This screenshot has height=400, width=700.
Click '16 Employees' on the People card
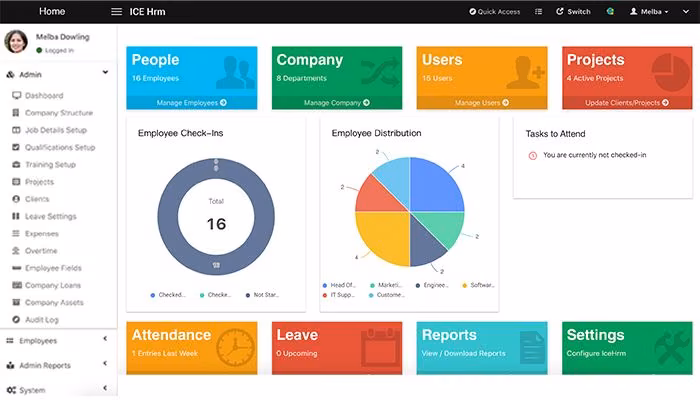tap(155, 78)
